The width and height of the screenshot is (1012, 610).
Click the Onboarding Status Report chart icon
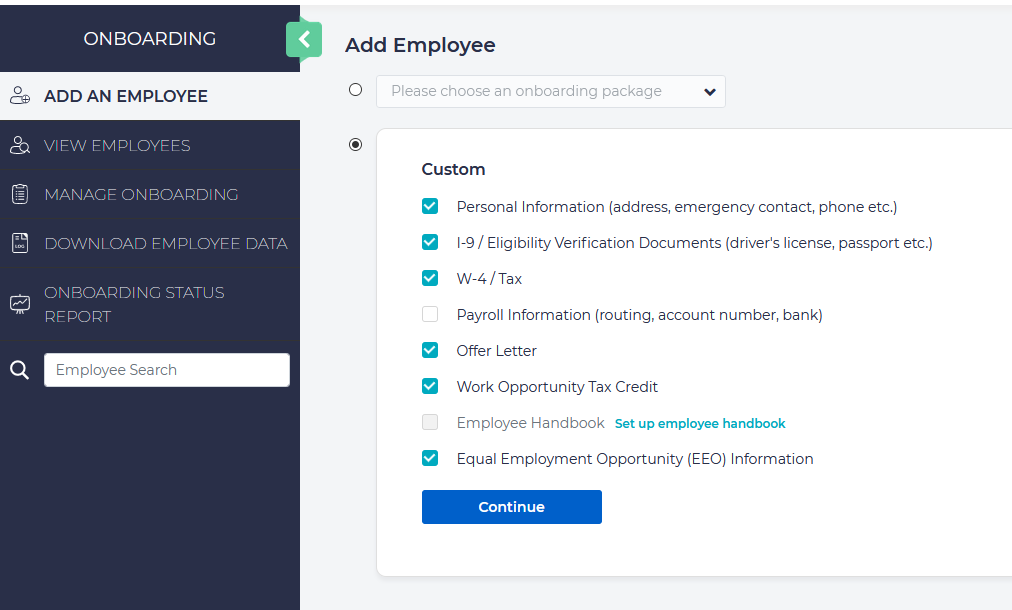(x=19, y=304)
